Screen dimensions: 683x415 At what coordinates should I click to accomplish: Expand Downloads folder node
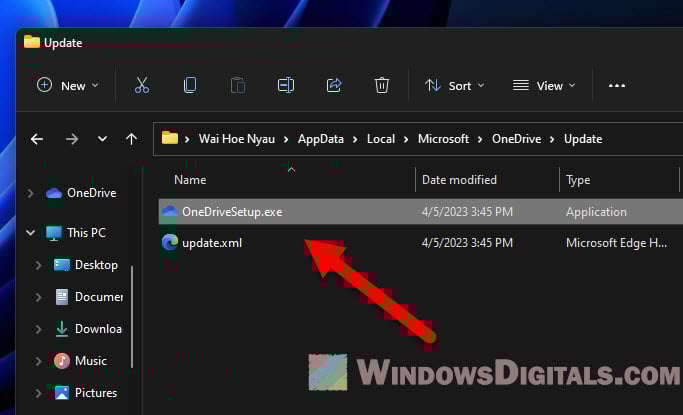pyautogui.click(x=38, y=329)
